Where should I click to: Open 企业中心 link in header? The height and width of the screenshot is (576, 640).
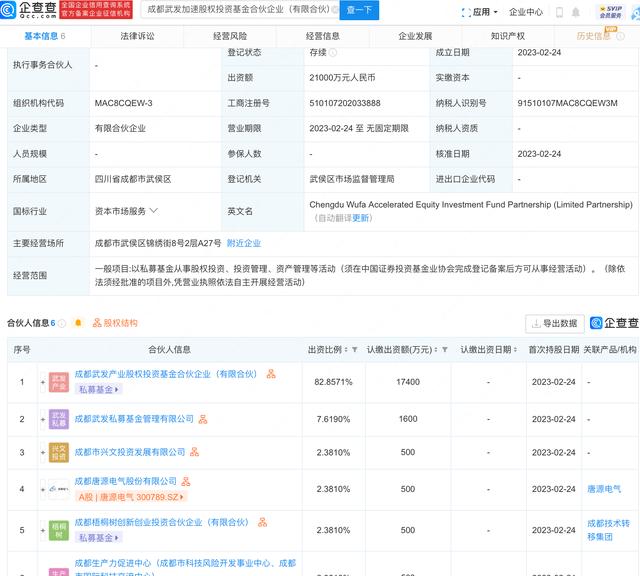(x=526, y=12)
